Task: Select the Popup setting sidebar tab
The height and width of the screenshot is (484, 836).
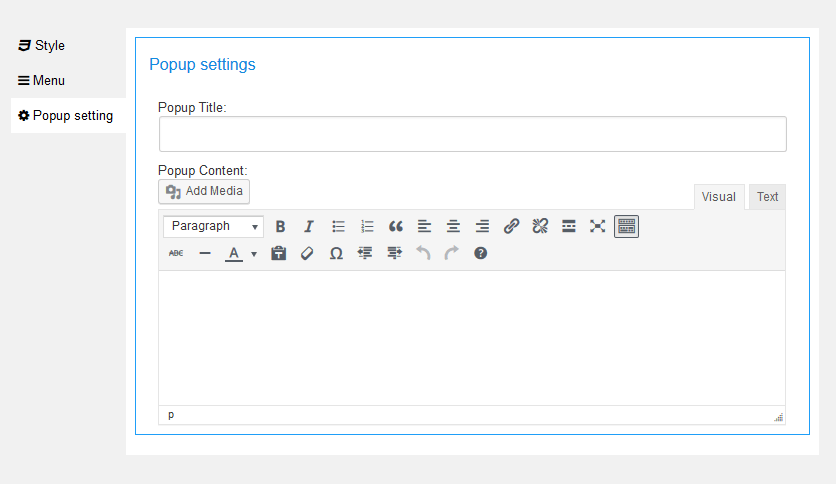Action: [x=66, y=116]
